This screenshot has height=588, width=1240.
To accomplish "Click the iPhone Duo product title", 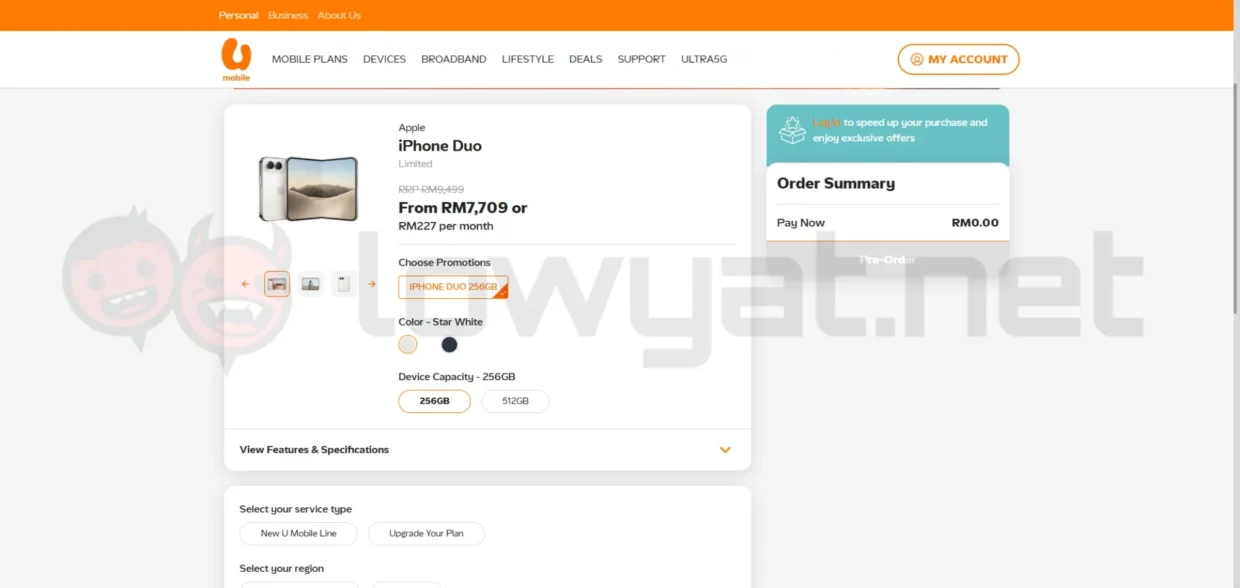I will click(x=440, y=146).
